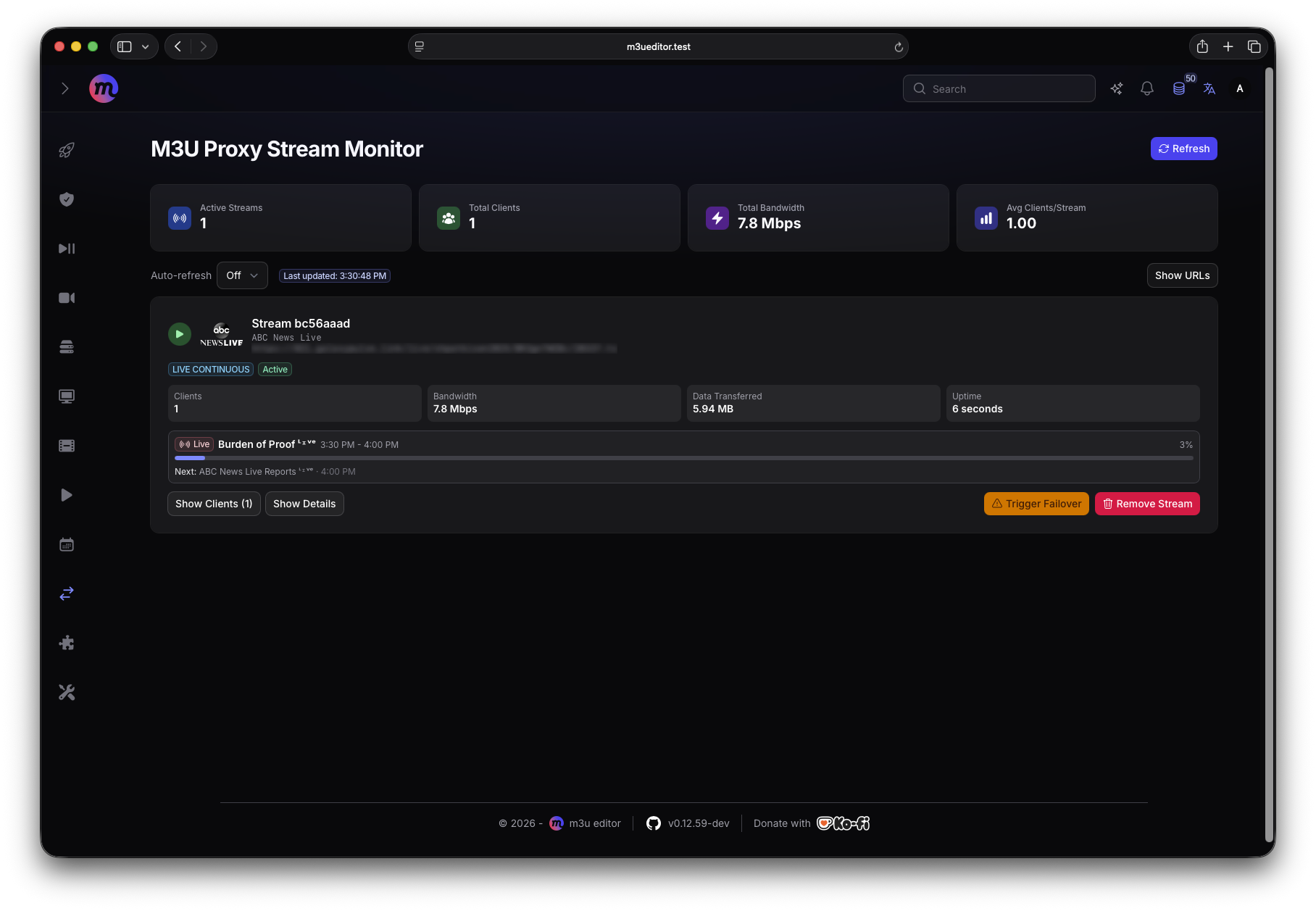Viewport: 1316px width, 911px height.
Task: Click the green play button for the ABC News Live stream
Action: pyautogui.click(x=180, y=334)
